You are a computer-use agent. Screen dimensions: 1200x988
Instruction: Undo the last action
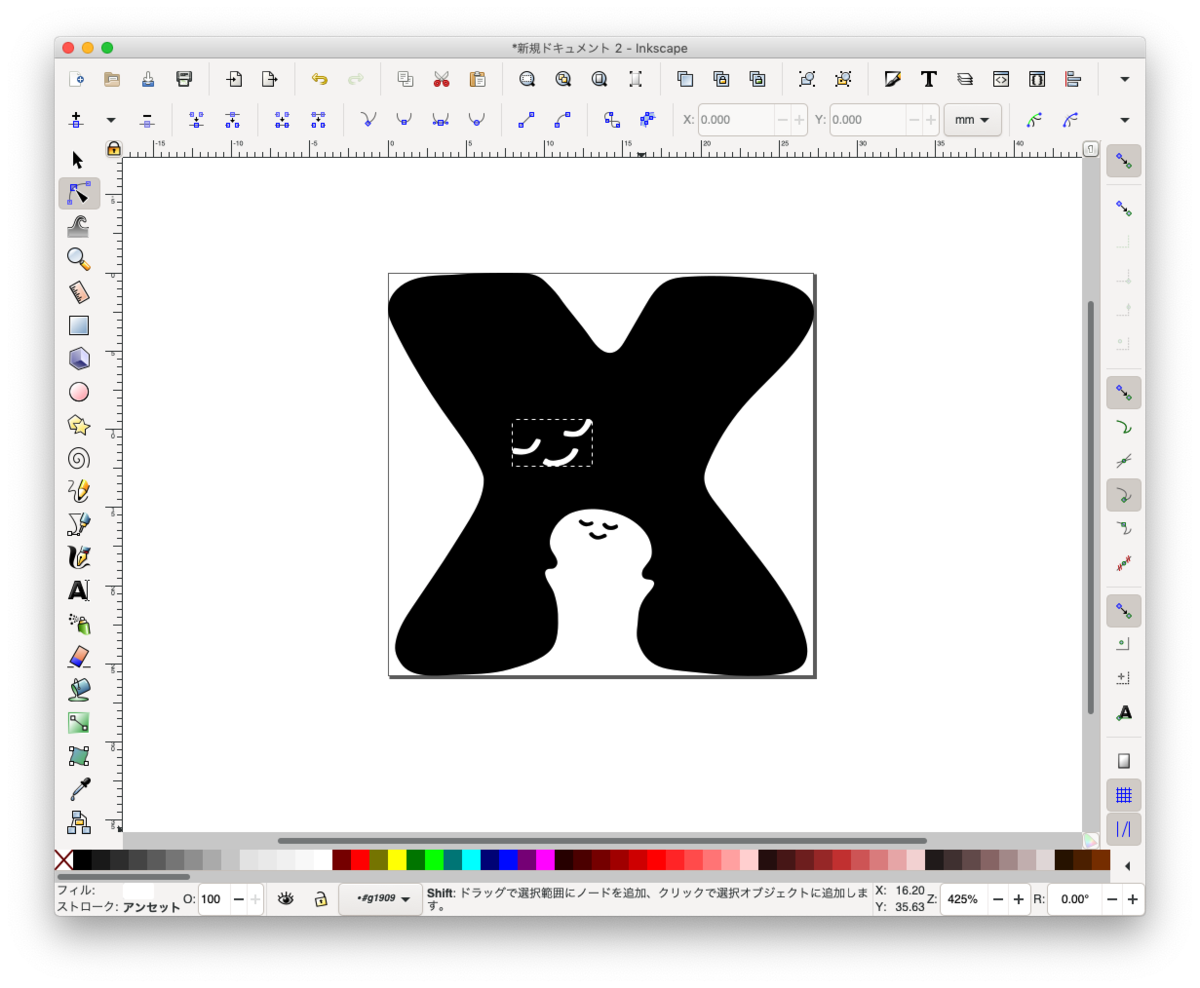pos(319,79)
